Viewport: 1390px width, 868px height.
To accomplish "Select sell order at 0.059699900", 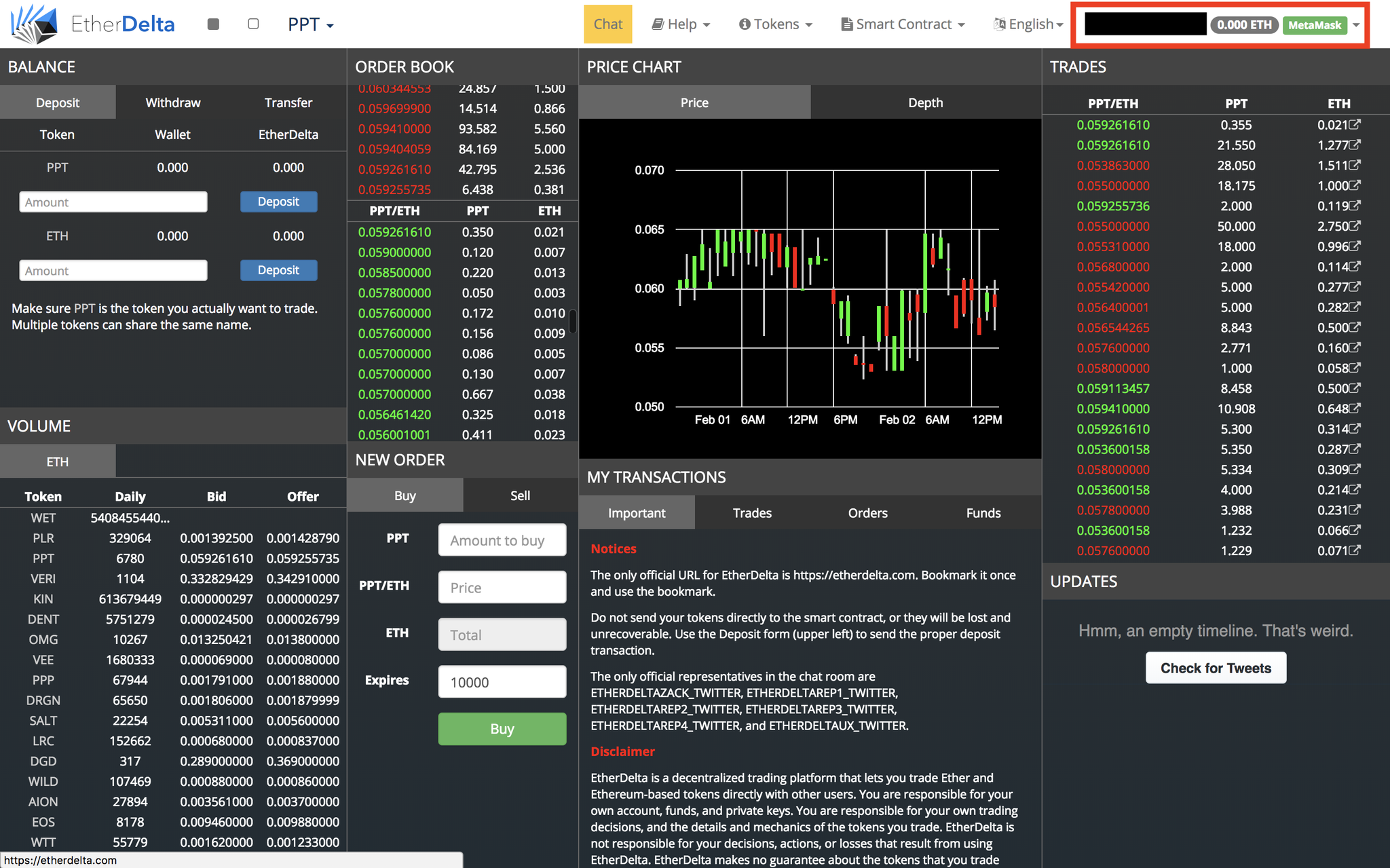I will [462, 109].
